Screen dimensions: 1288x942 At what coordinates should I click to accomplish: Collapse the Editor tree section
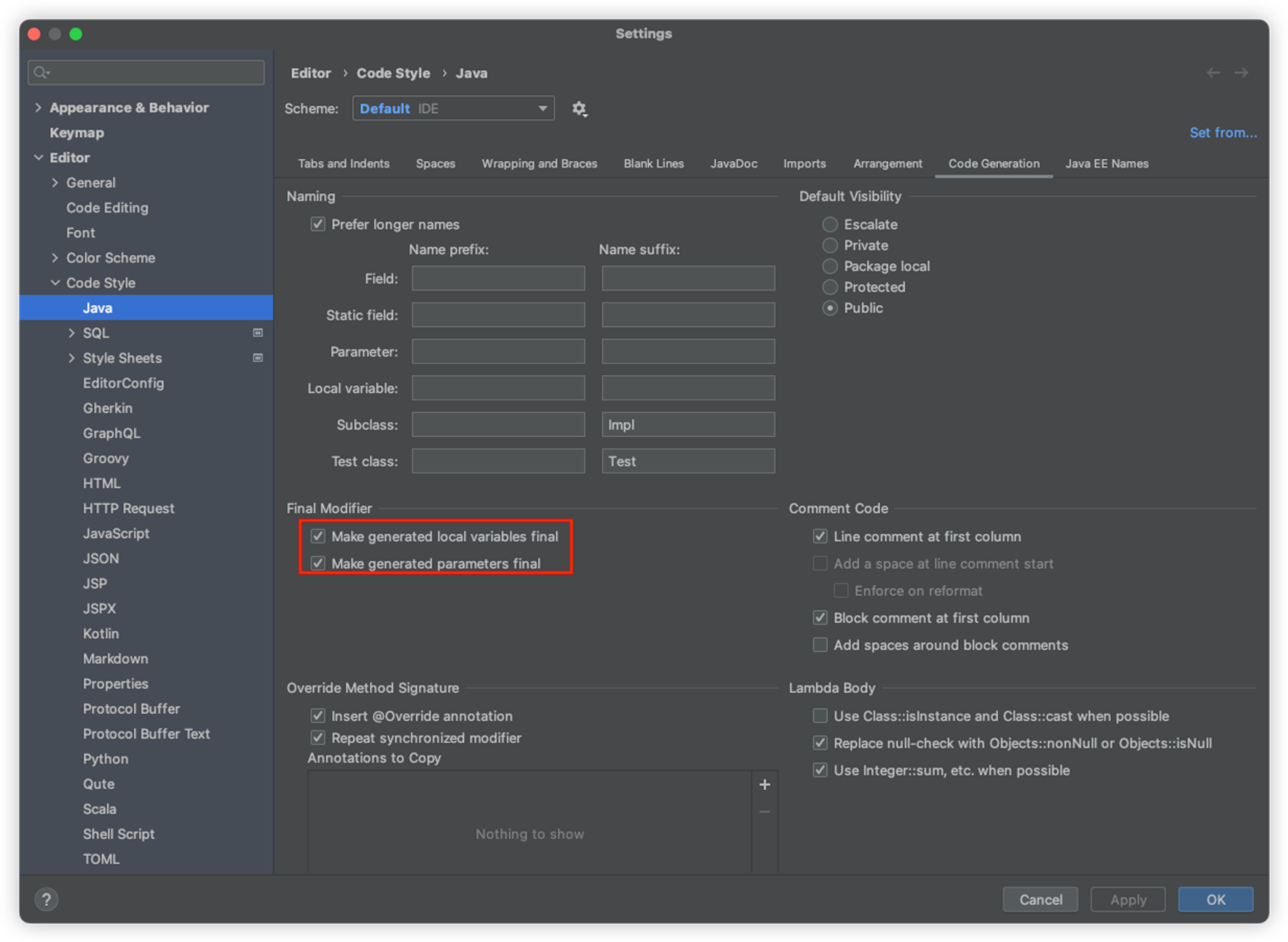click(38, 158)
